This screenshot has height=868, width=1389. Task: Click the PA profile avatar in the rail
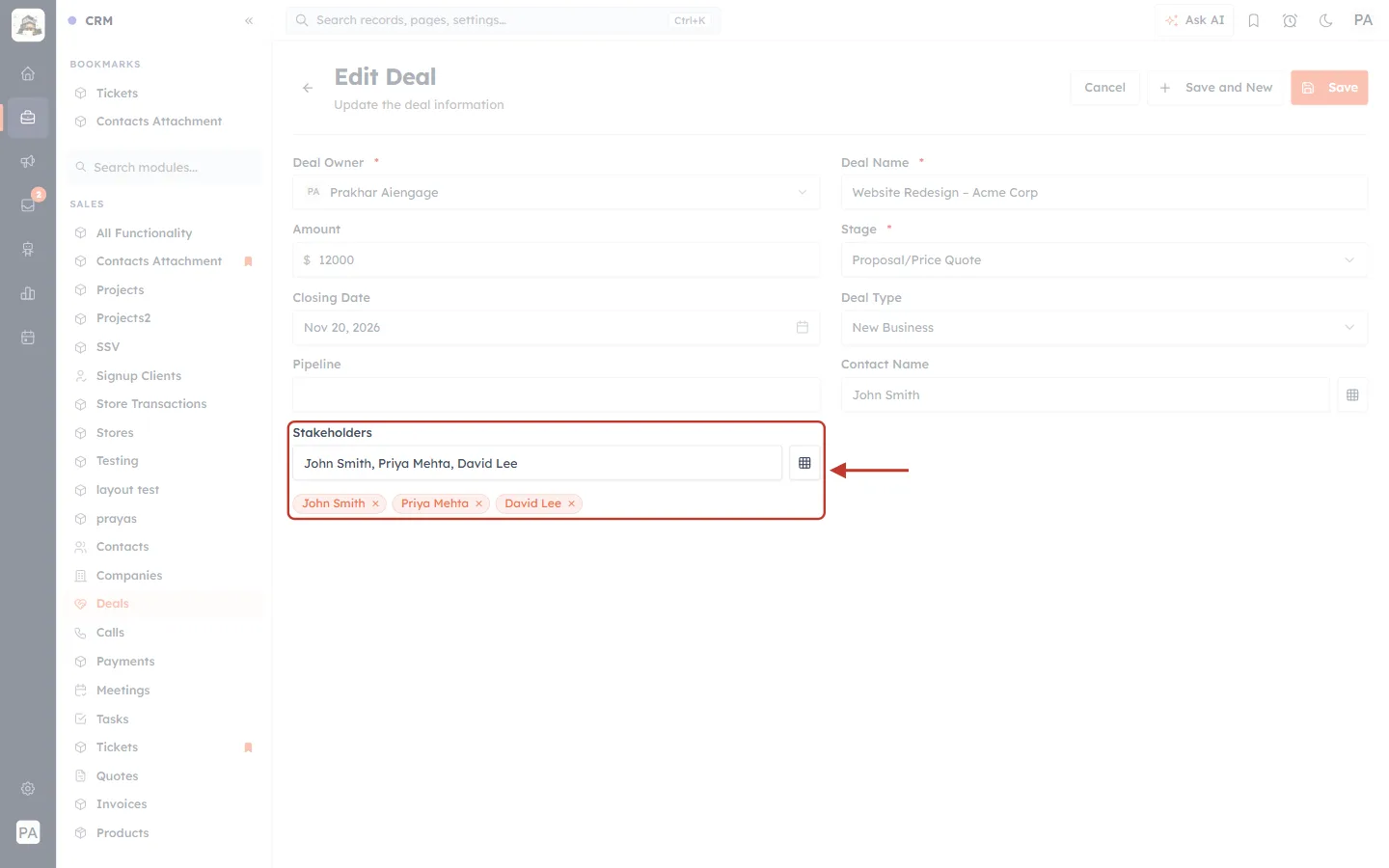[x=28, y=832]
